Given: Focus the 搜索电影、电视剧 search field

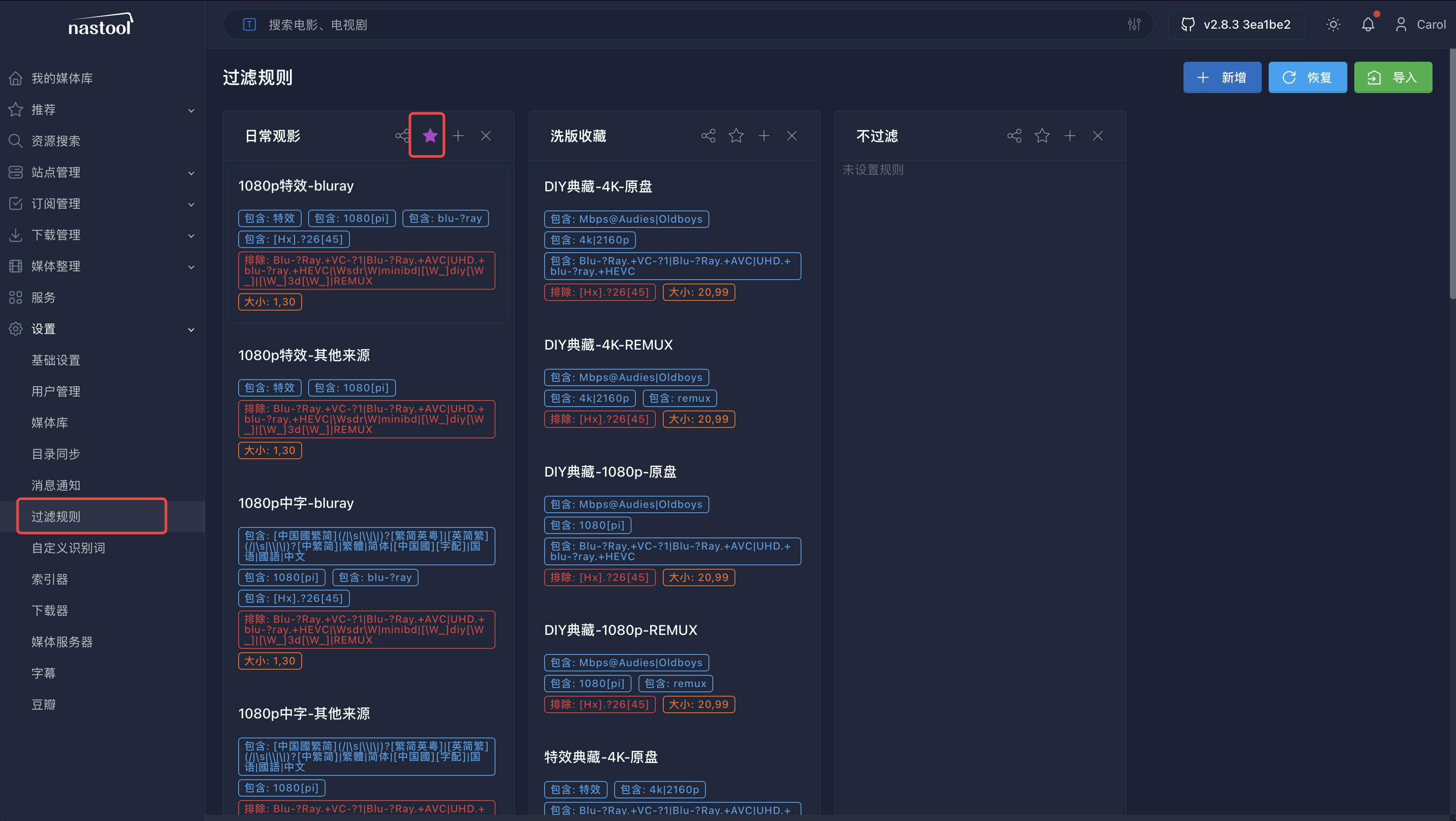Looking at the screenshot, I should pos(678,24).
